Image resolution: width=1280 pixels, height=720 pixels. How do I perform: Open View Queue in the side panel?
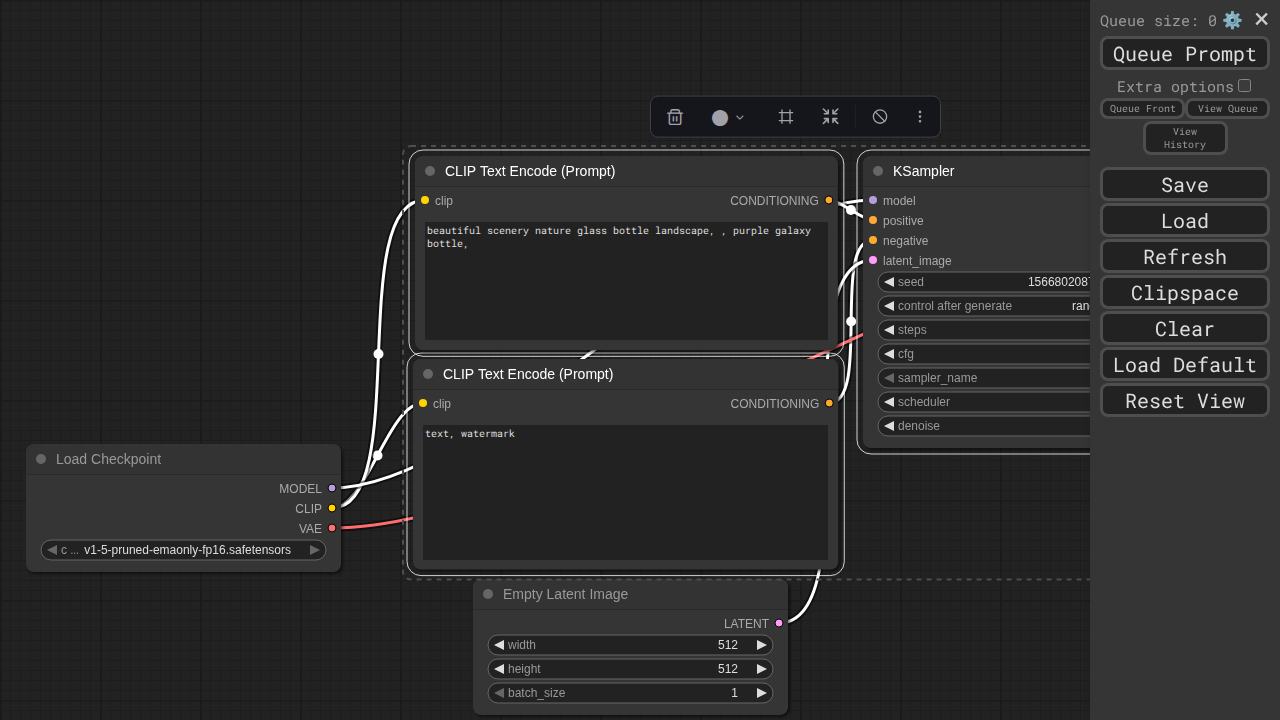pos(1227,109)
